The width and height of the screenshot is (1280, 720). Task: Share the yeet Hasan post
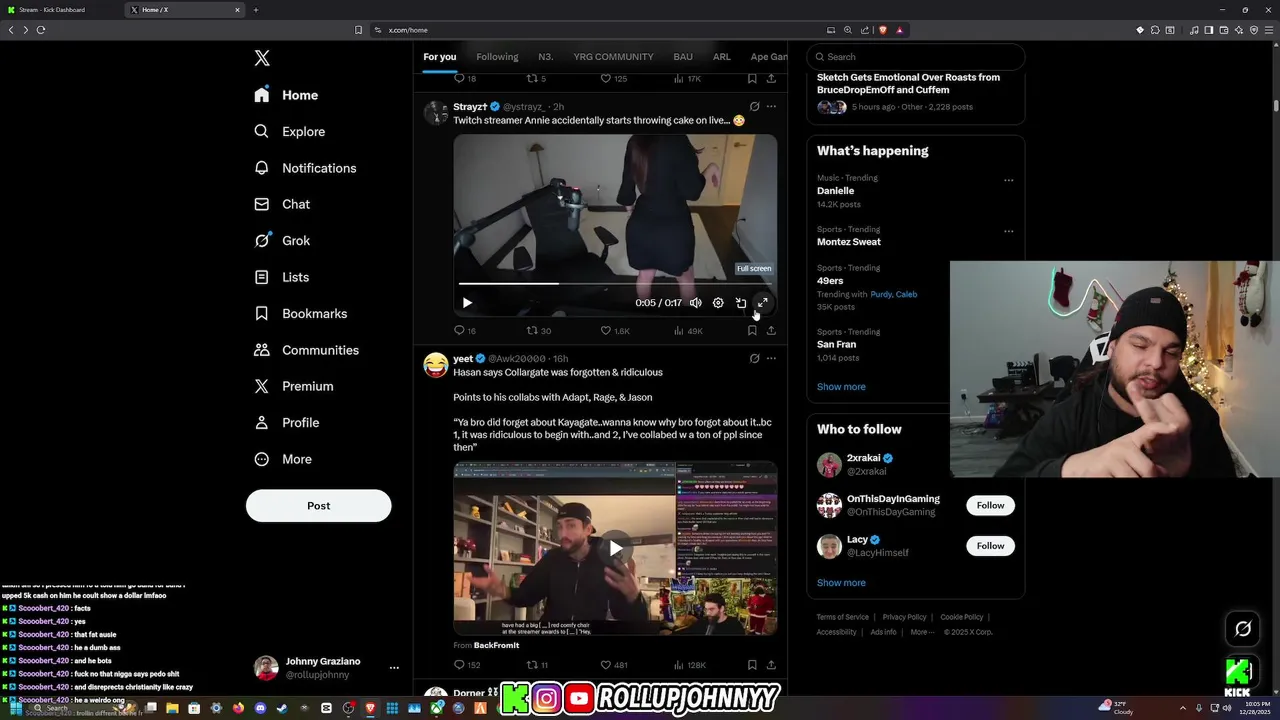[771, 665]
